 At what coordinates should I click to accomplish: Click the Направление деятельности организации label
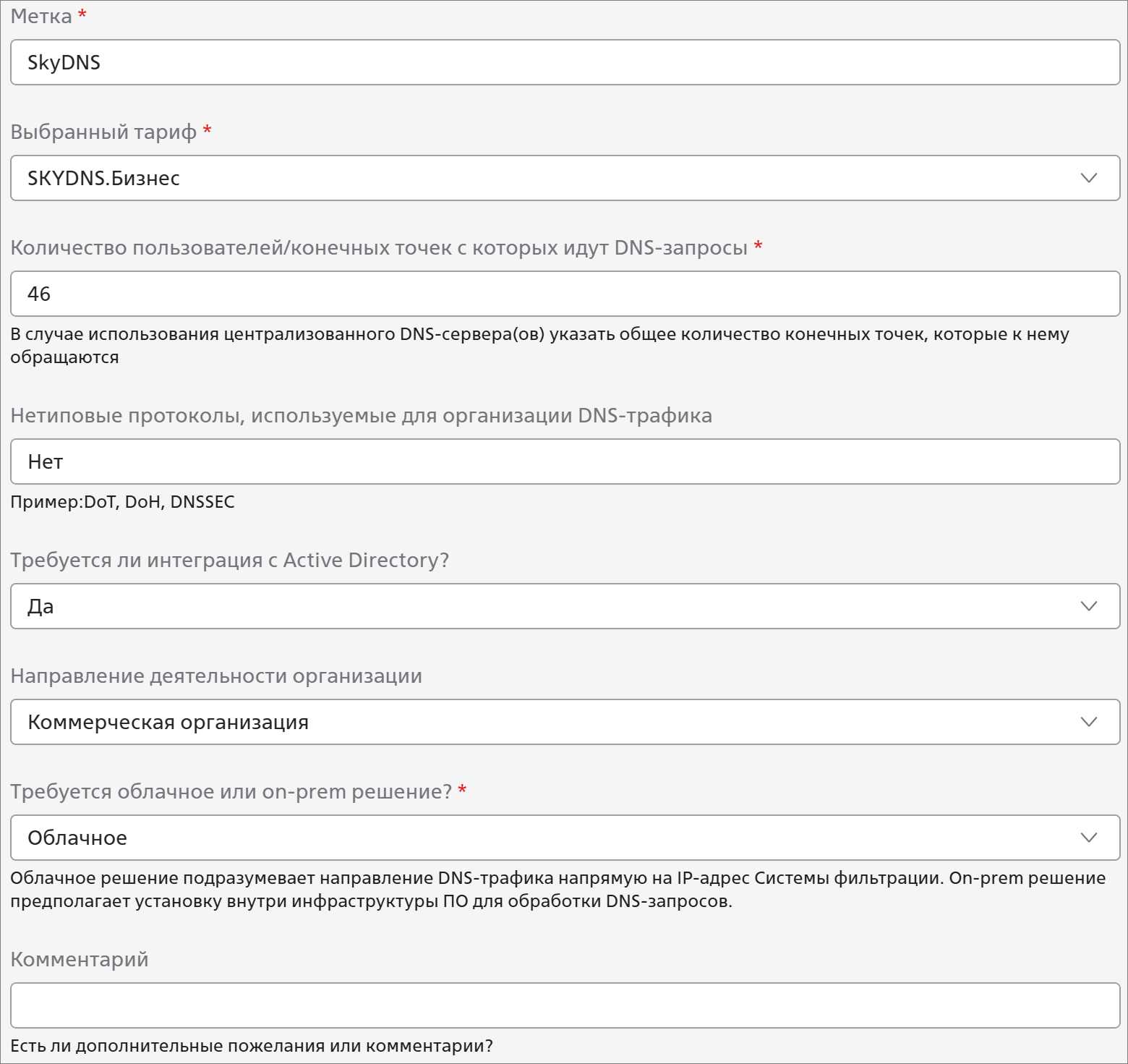tap(216, 676)
